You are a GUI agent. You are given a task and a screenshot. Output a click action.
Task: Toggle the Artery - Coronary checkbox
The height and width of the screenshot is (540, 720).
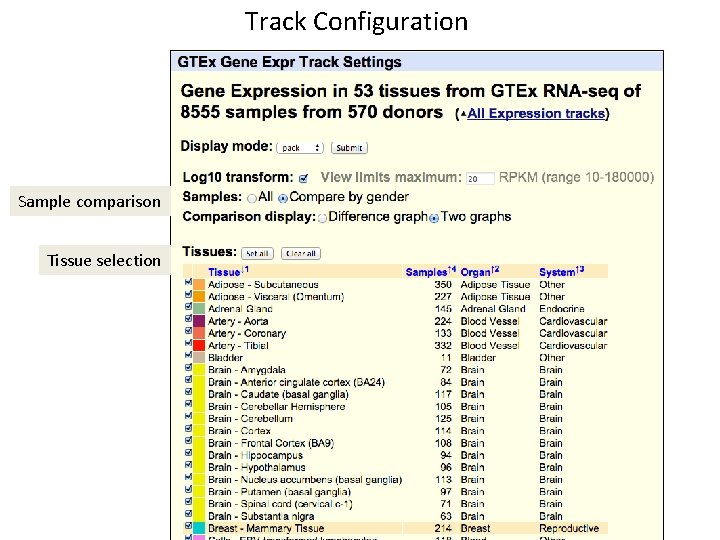[x=188, y=331]
